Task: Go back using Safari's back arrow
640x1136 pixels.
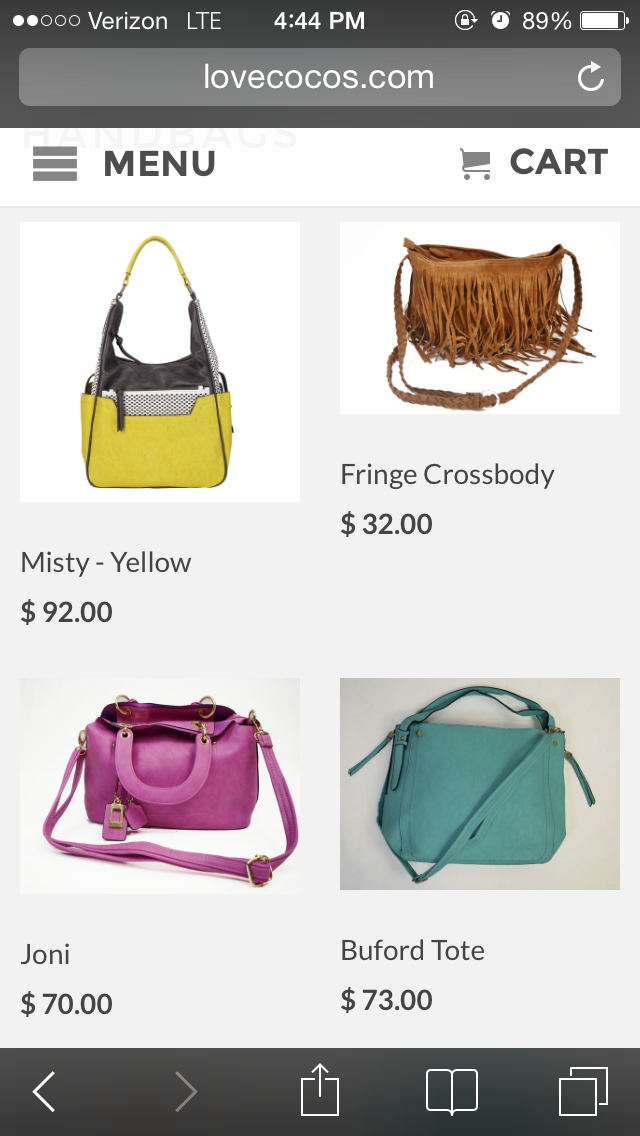Action: click(44, 1091)
